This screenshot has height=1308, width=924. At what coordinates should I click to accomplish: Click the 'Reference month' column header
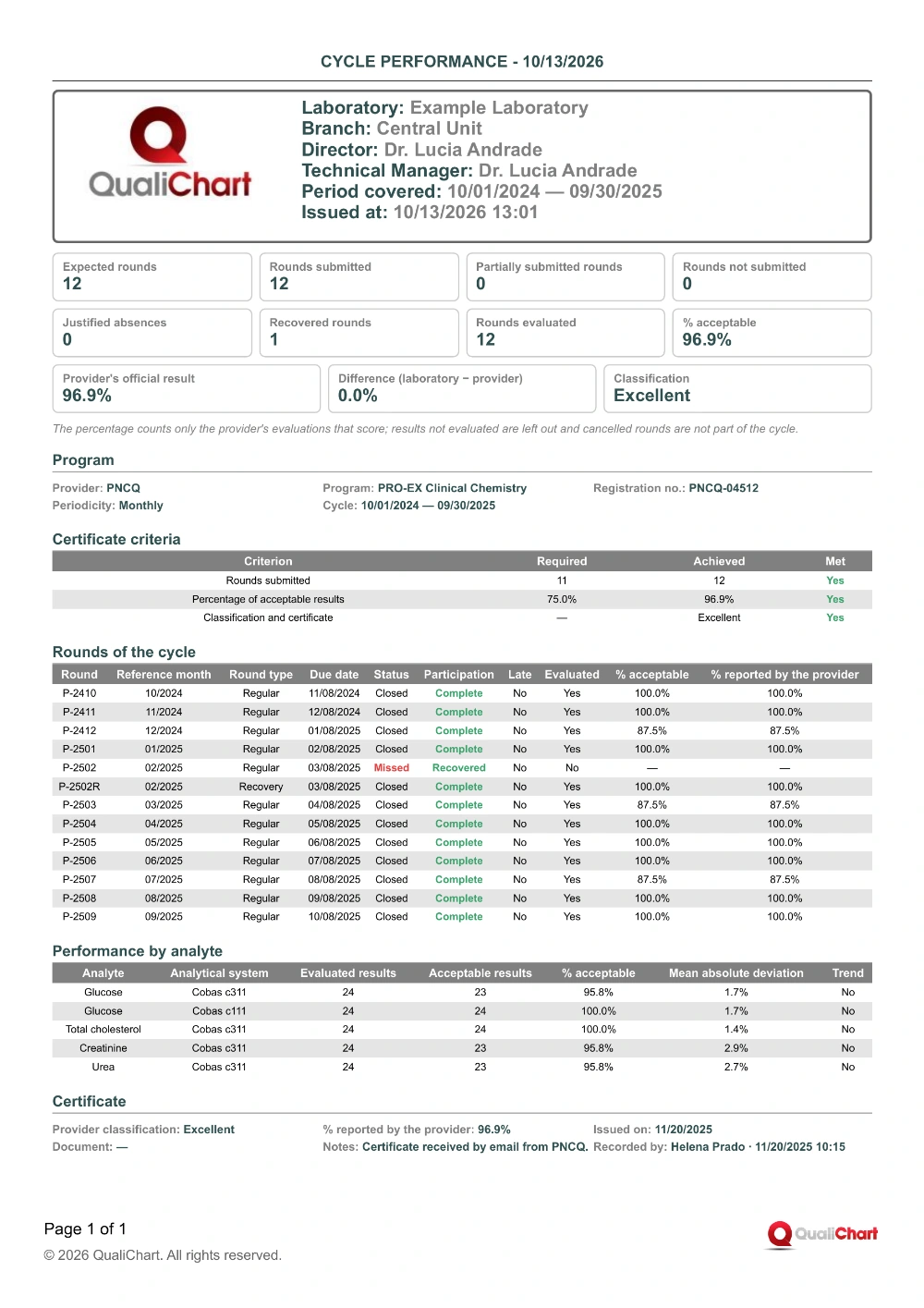point(164,675)
